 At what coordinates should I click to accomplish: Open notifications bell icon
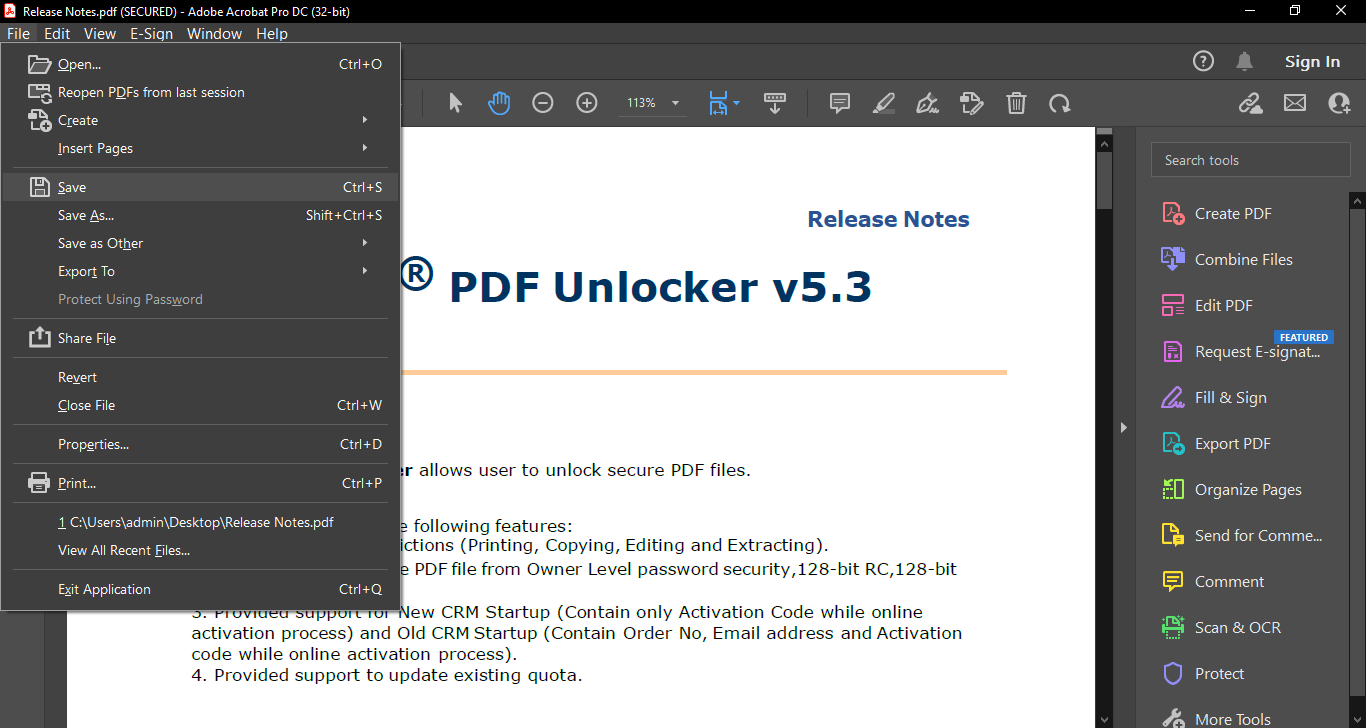click(x=1244, y=61)
